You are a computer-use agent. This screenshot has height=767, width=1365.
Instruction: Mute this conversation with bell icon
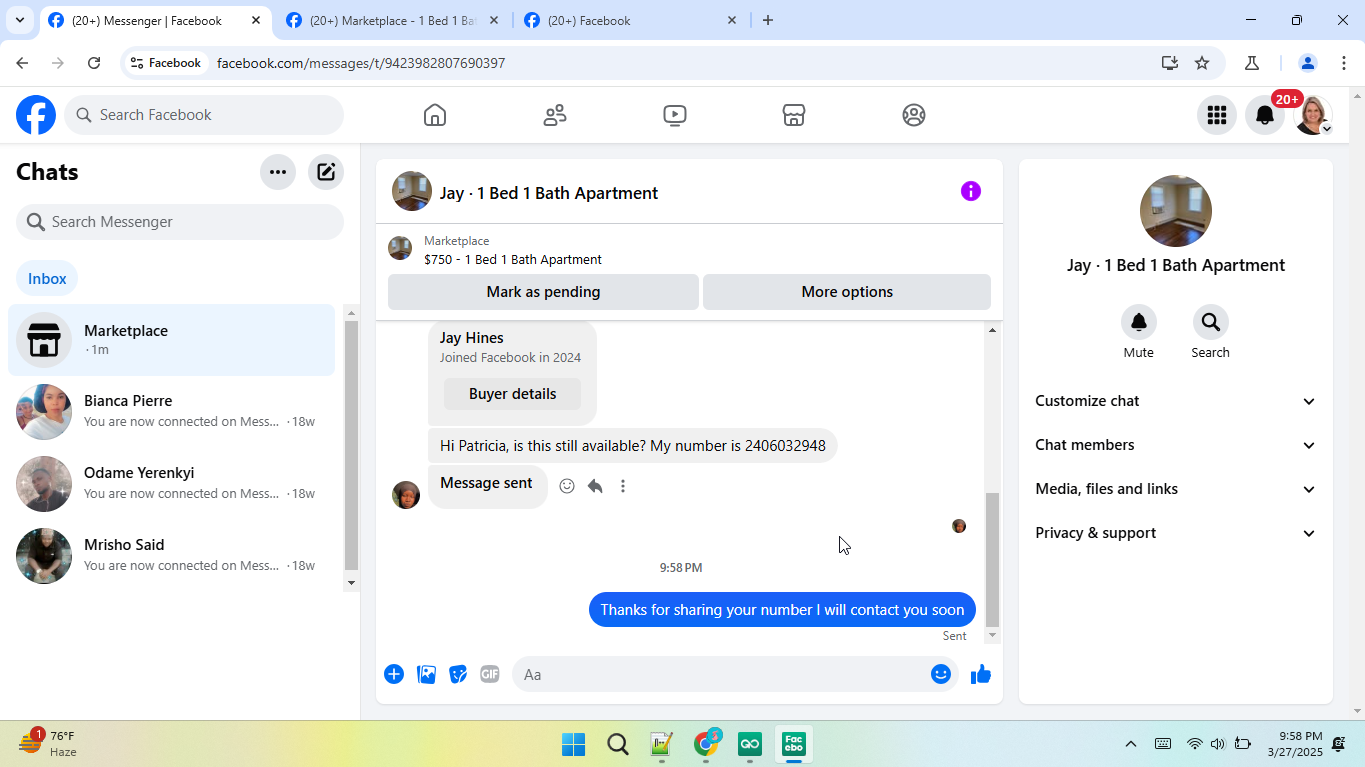tap(1139, 322)
